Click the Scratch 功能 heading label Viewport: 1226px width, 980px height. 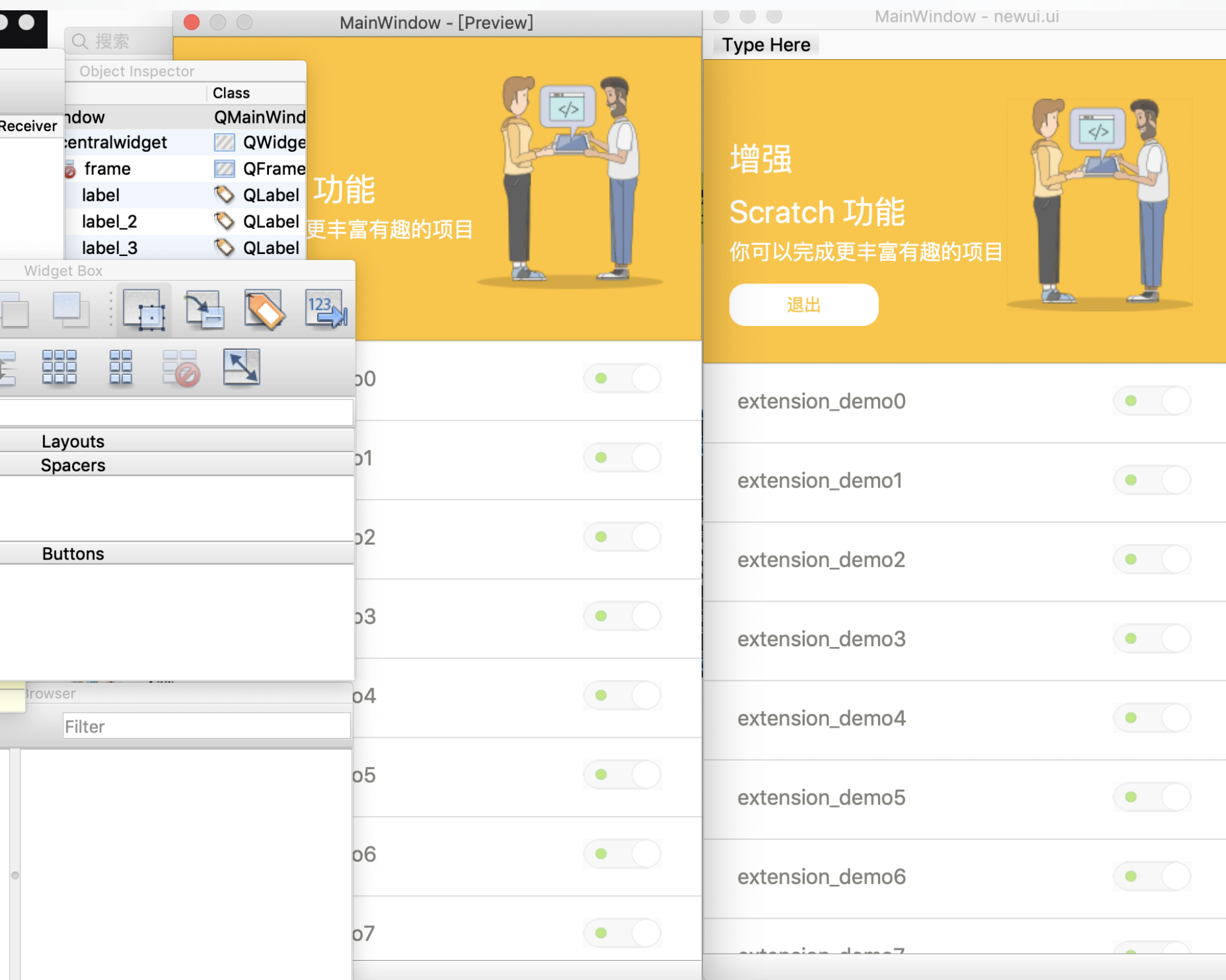point(817,212)
